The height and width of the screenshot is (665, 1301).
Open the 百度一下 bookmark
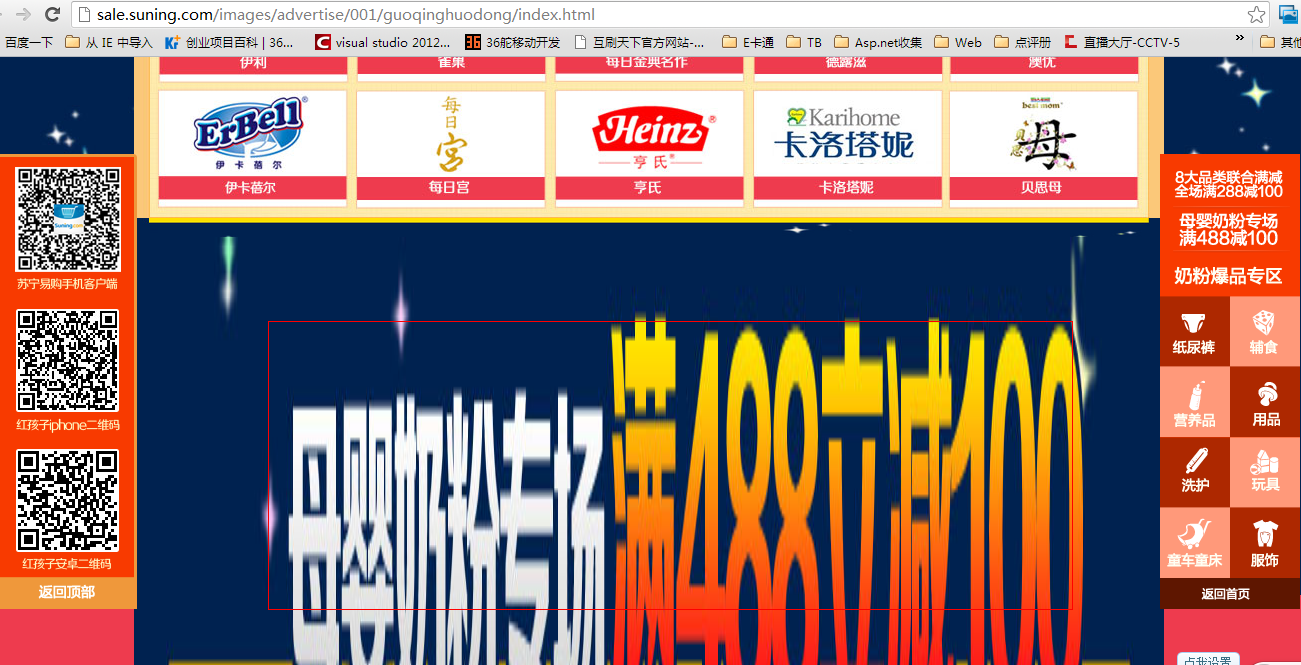(x=29, y=42)
